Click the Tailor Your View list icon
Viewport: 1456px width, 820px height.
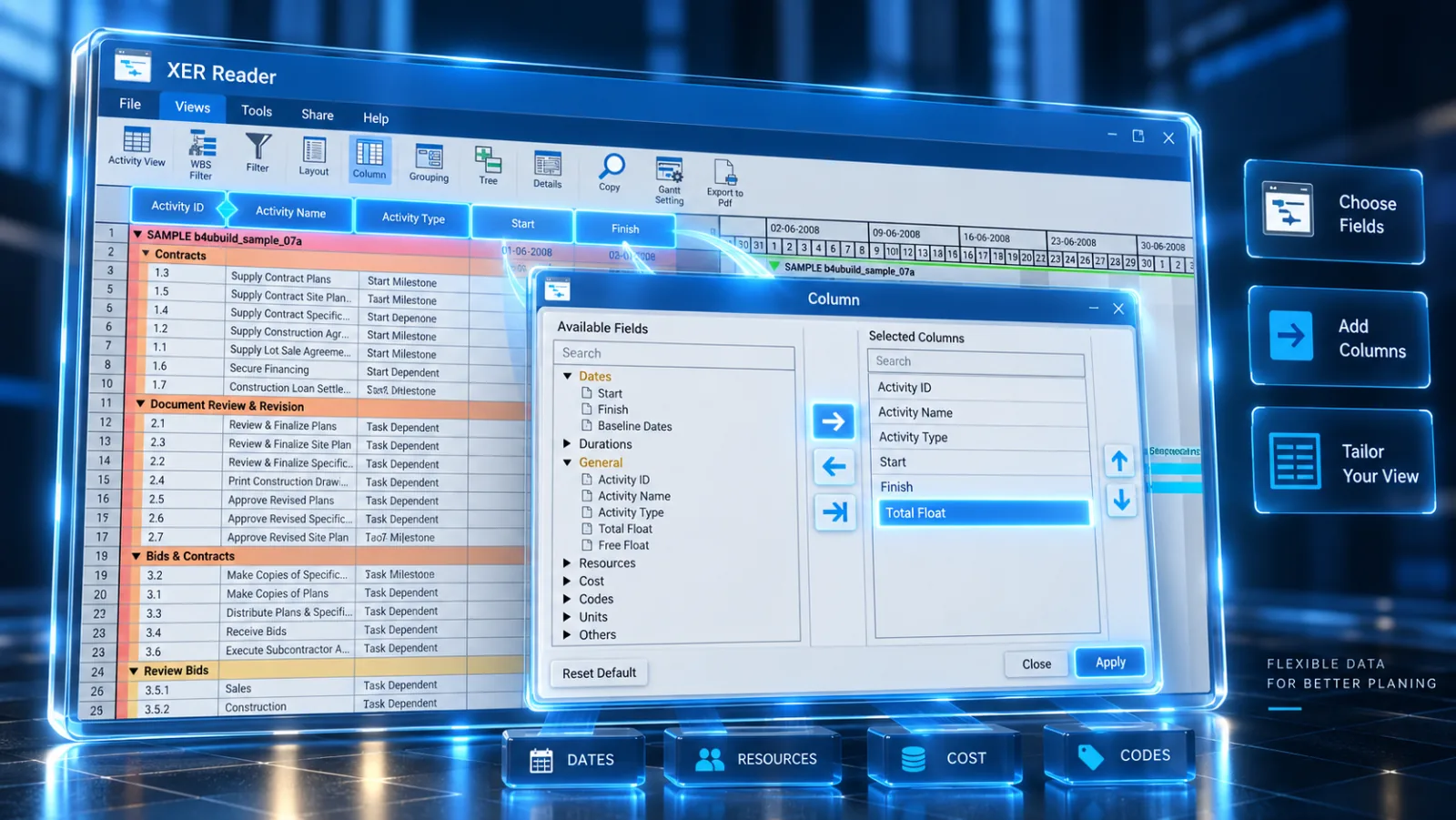(x=1294, y=462)
